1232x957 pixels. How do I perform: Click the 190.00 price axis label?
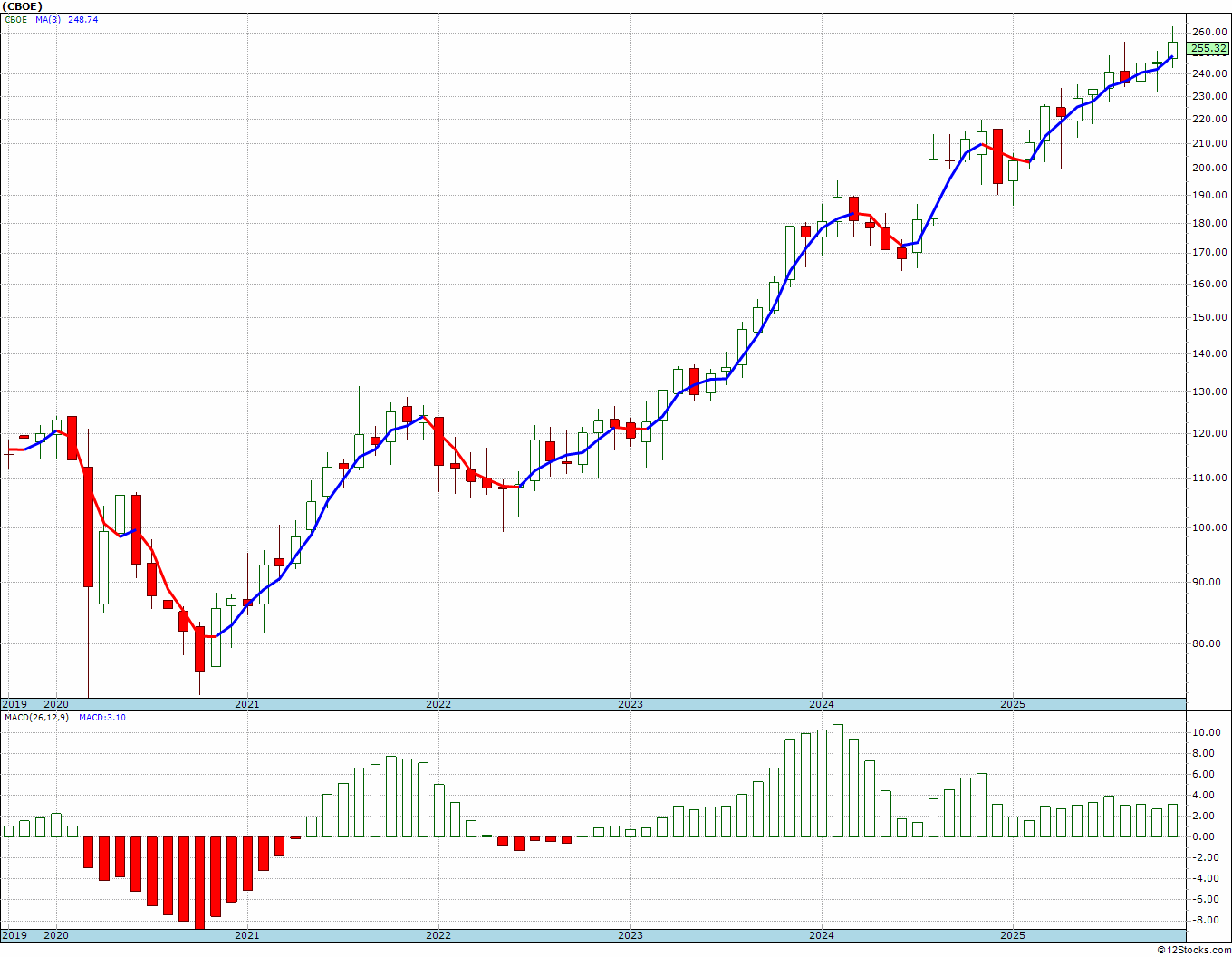tap(1208, 195)
